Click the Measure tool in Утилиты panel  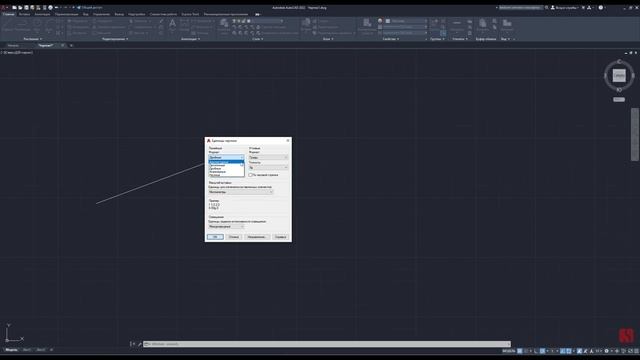457,25
